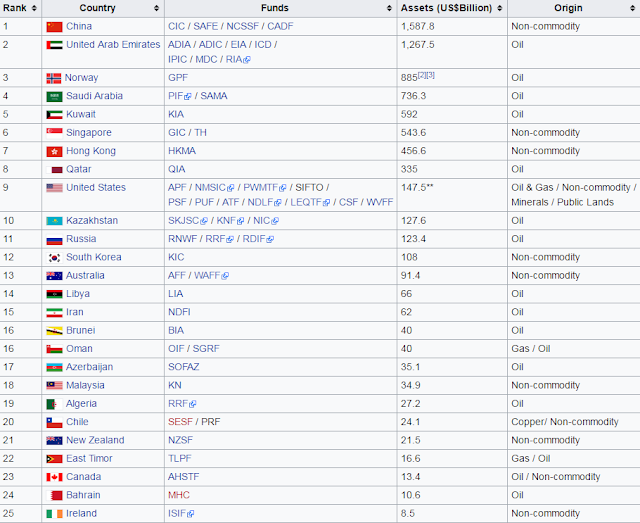Sort table by Country column arrows
Viewport: 640px width, 523px height.
pyautogui.click(x=156, y=8)
